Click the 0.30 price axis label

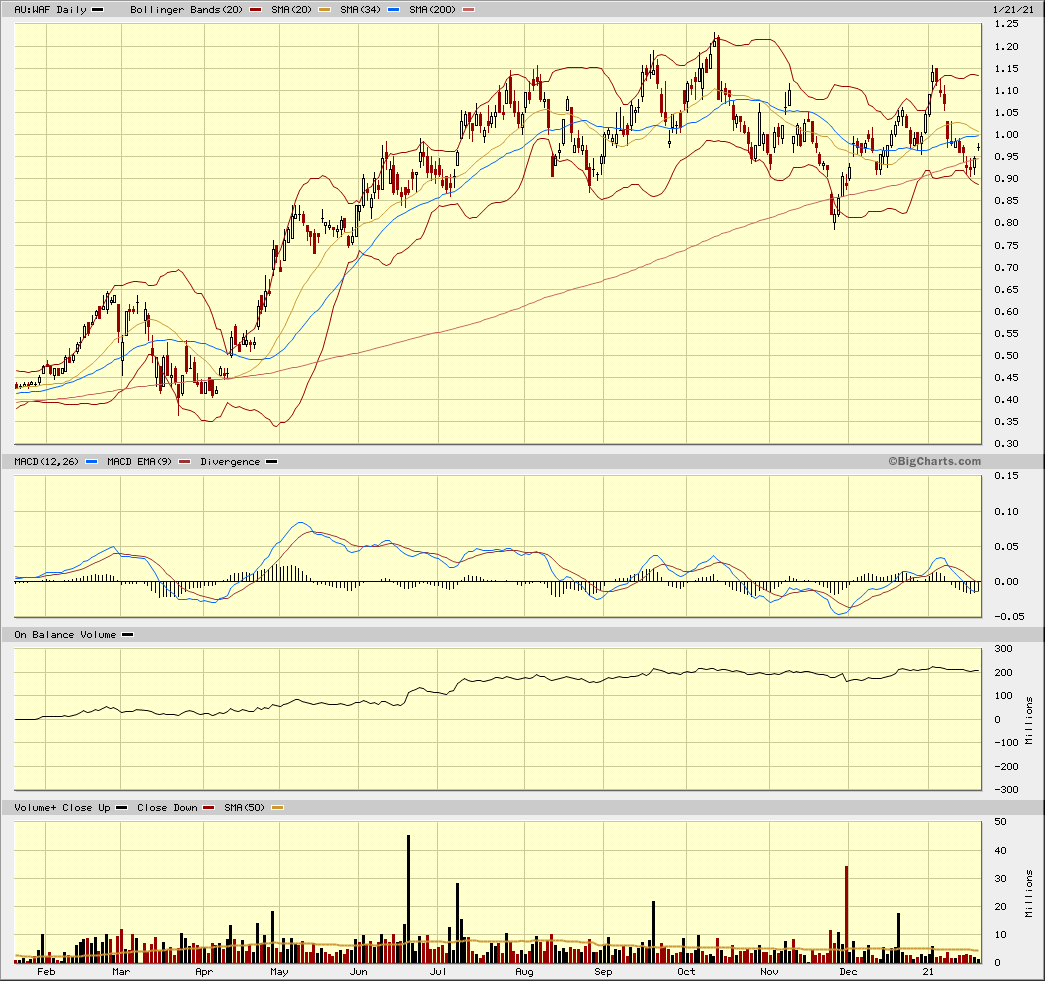1006,444
